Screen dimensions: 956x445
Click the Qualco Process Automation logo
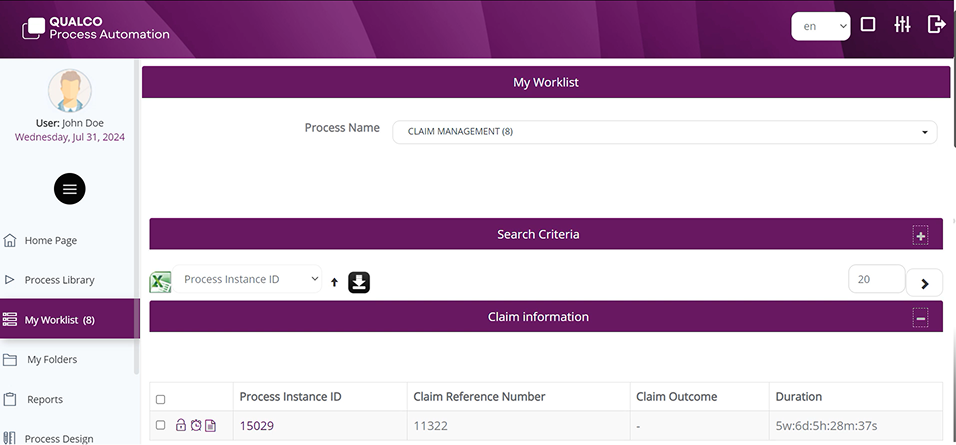click(96, 28)
